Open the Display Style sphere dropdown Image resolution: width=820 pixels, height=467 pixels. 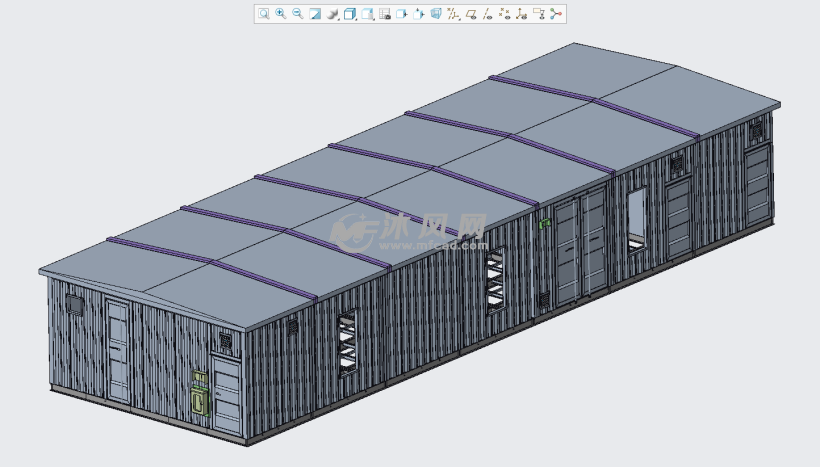point(333,14)
